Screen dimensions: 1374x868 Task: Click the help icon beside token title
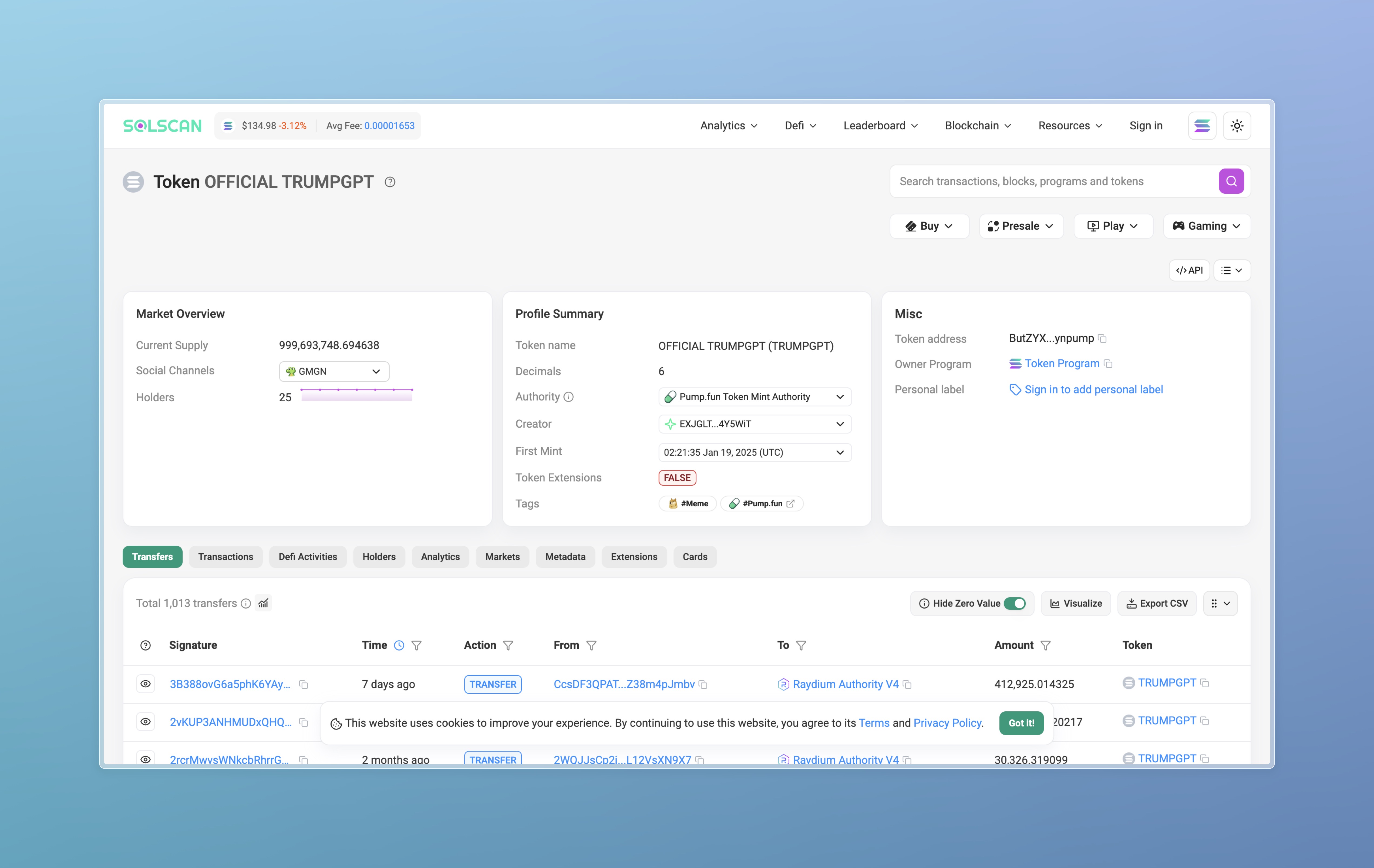390,182
